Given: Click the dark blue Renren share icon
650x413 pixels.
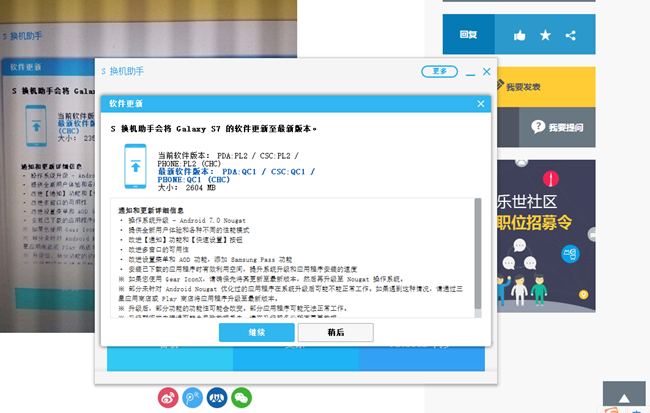Looking at the screenshot, I should click(216, 397).
